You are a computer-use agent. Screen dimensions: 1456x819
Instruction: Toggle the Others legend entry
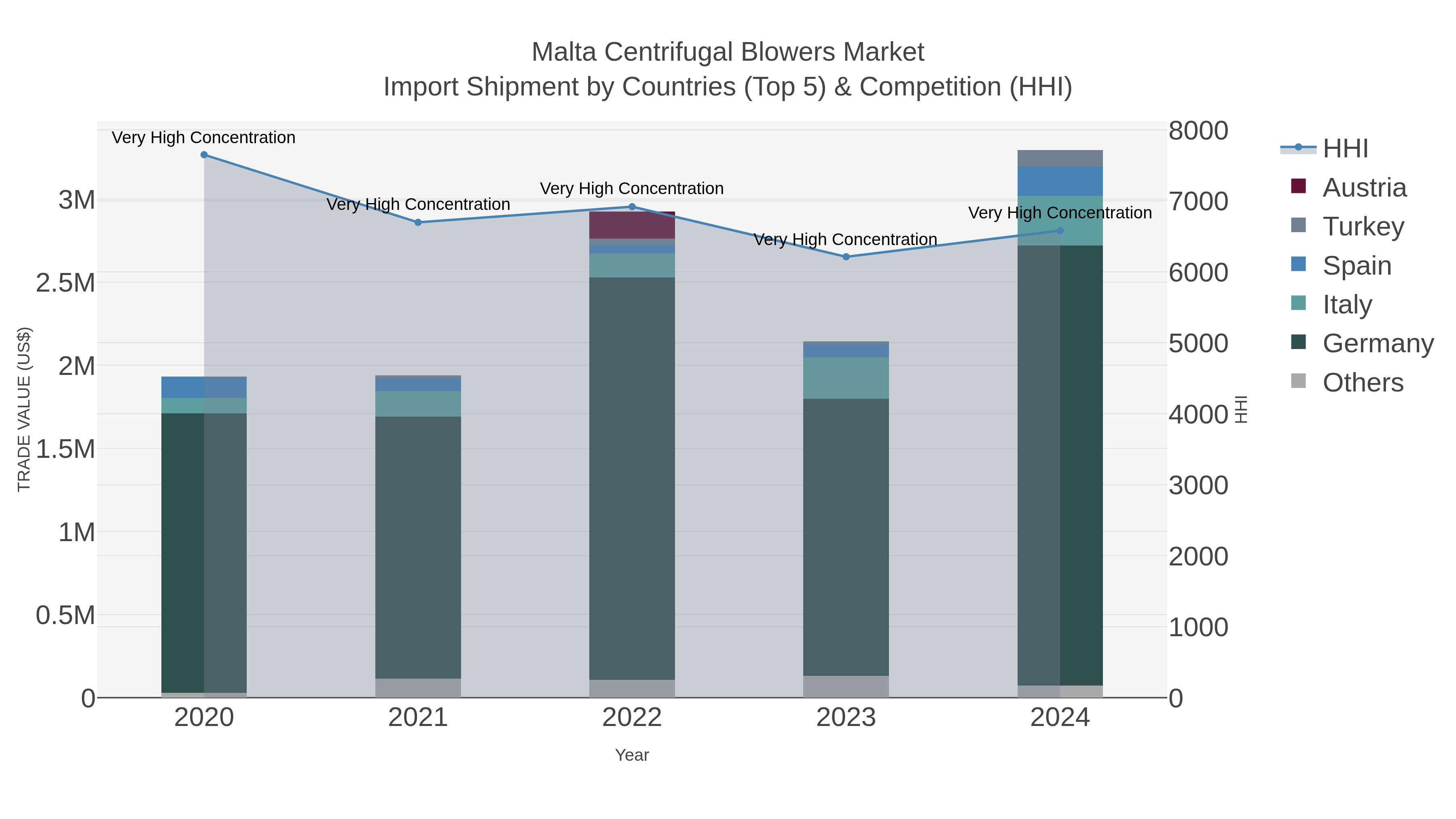pyautogui.click(x=1347, y=383)
